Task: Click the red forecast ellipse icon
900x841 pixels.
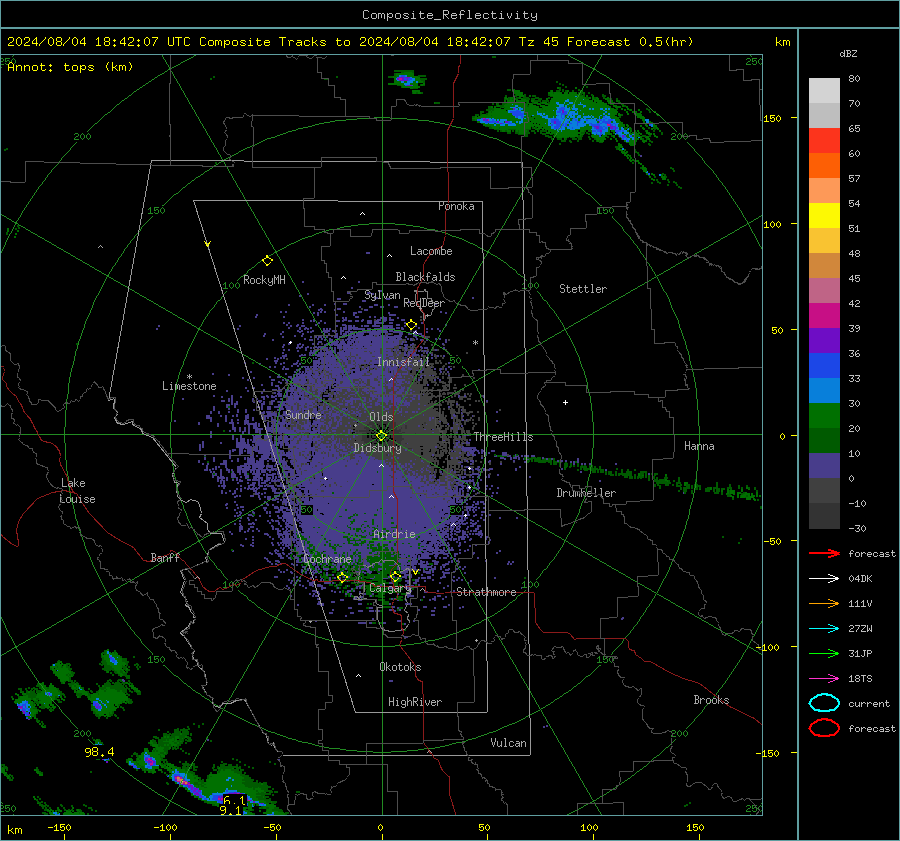Action: (x=824, y=728)
